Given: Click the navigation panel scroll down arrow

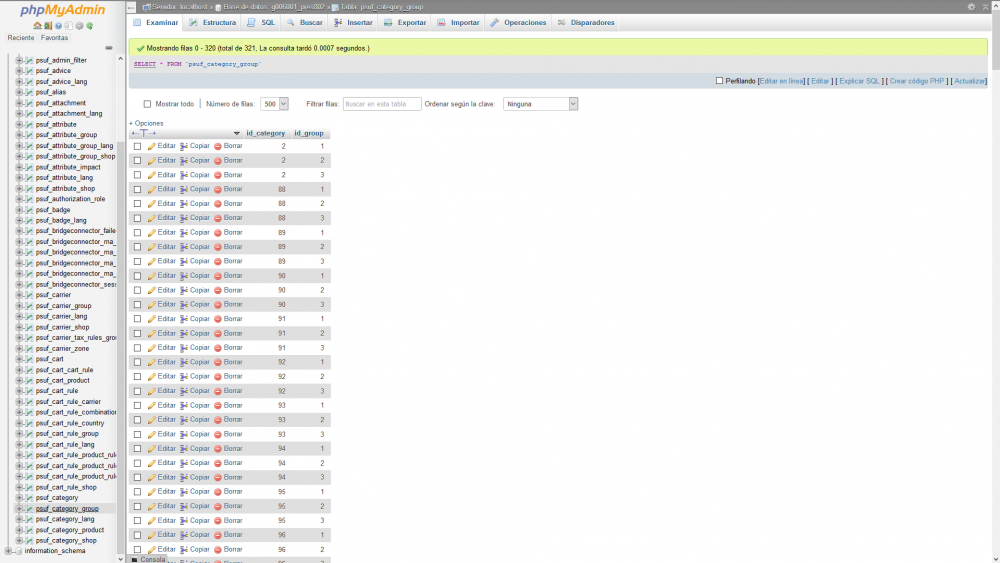Looking at the screenshot, I should click(121, 559).
